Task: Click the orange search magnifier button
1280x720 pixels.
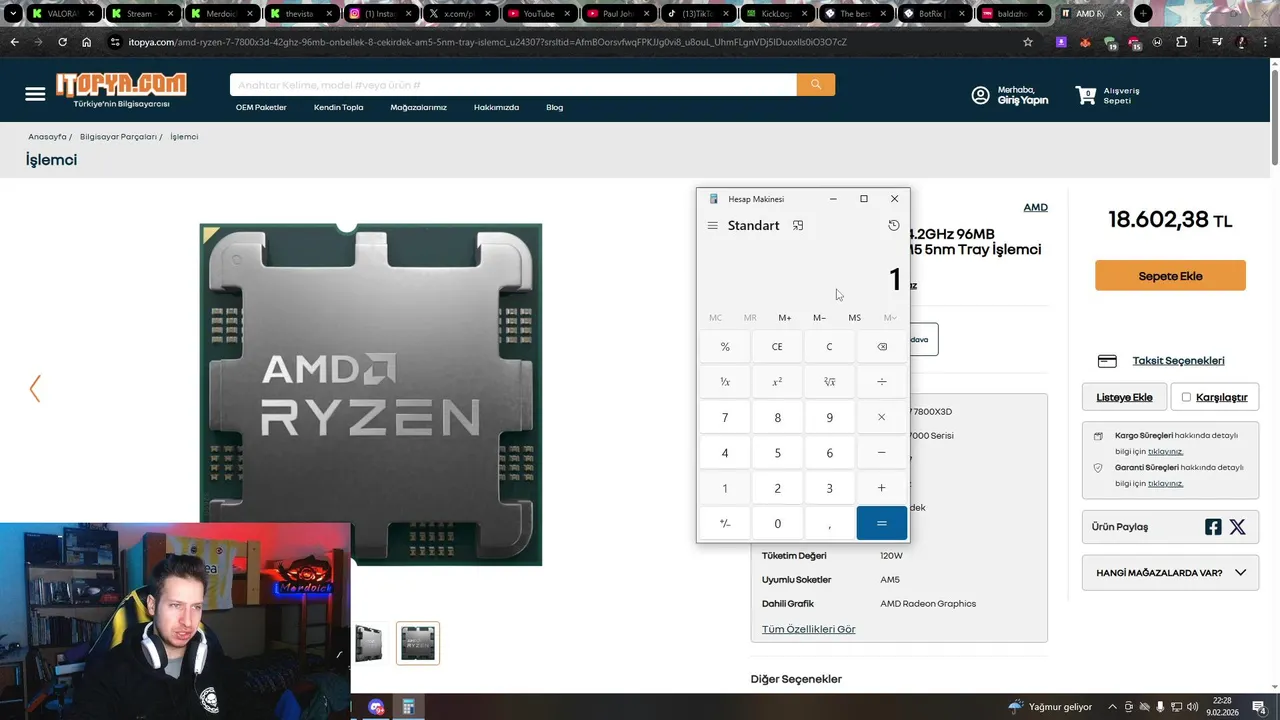Action: [x=816, y=85]
